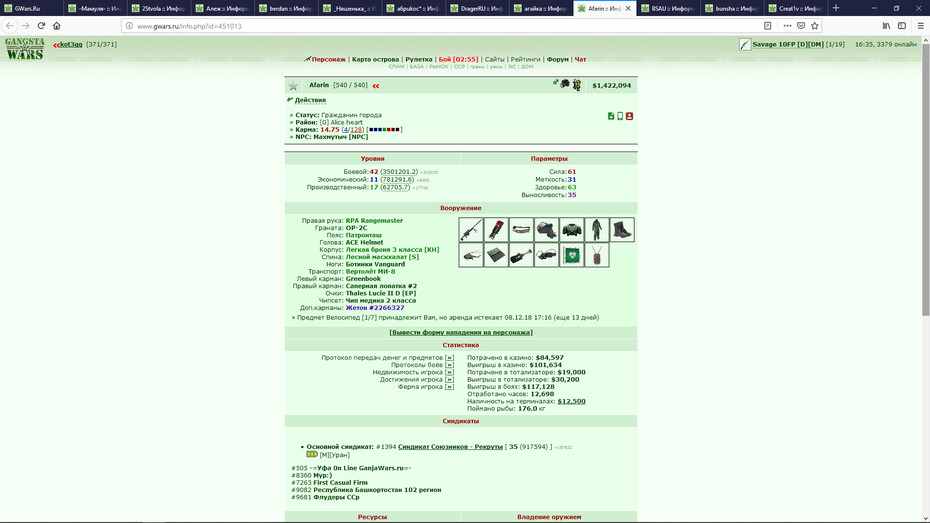
Task: Open the Синдикат Союзников - Рекруты link
Action: tap(450, 447)
